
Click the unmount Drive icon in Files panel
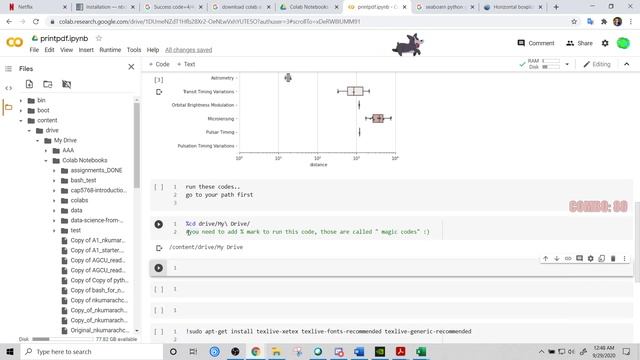67,84
